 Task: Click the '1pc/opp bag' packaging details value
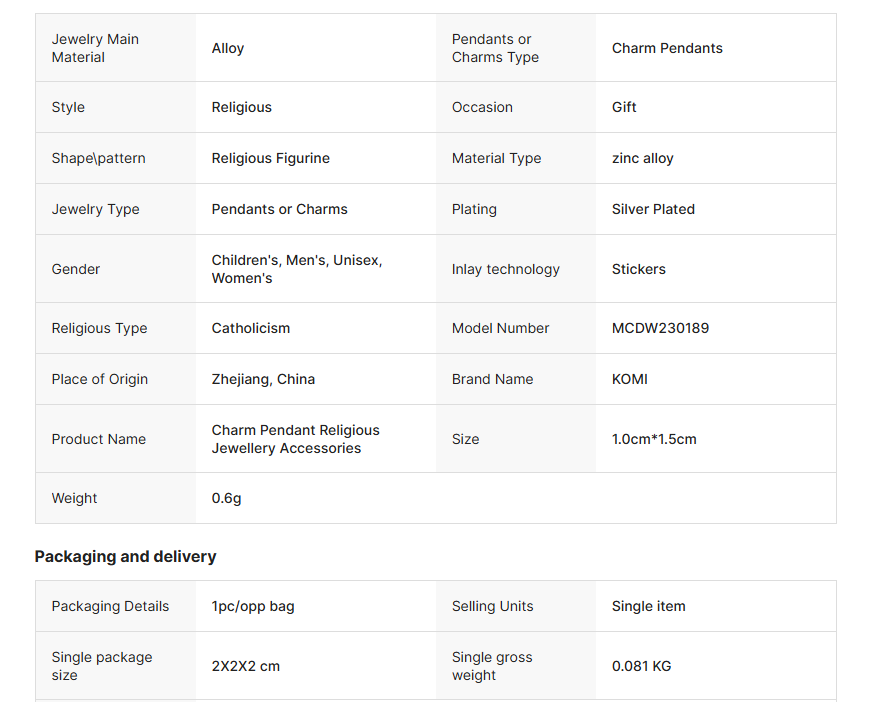point(253,606)
